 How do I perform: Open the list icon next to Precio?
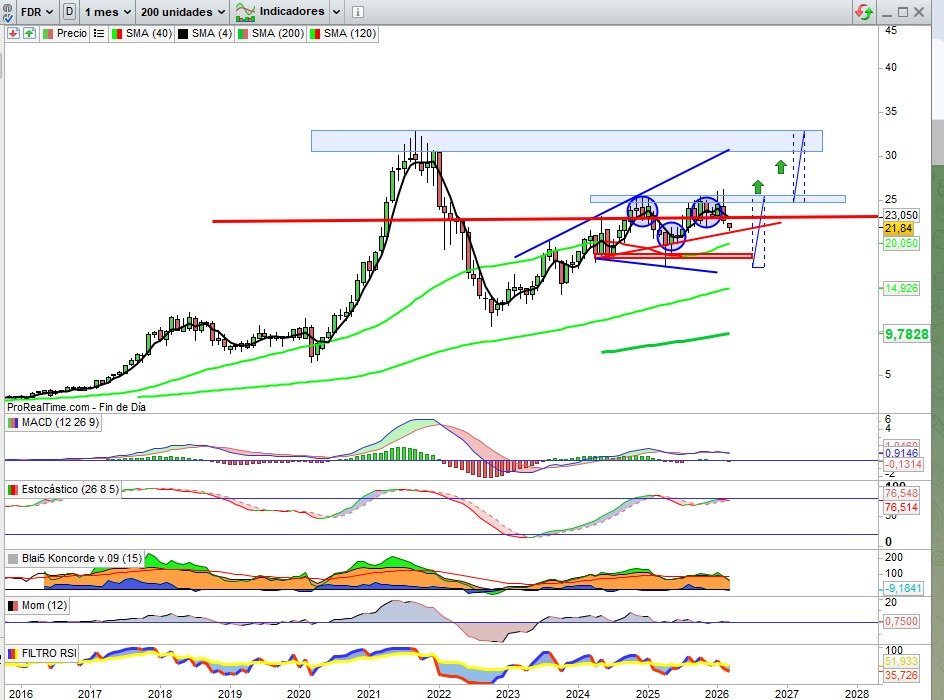[99, 33]
